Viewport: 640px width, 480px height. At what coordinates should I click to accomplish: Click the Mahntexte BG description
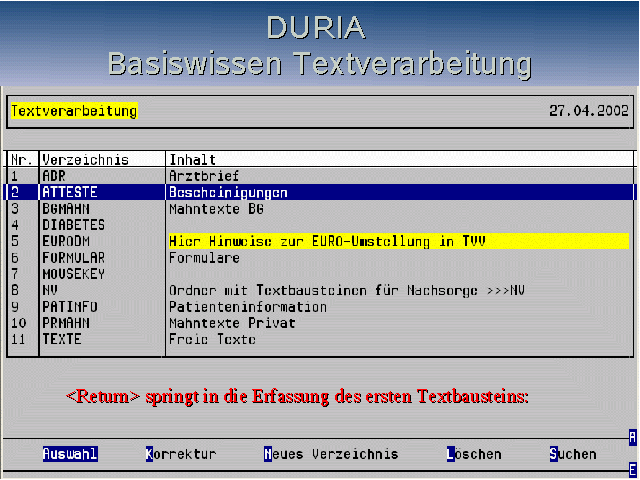tap(216, 209)
